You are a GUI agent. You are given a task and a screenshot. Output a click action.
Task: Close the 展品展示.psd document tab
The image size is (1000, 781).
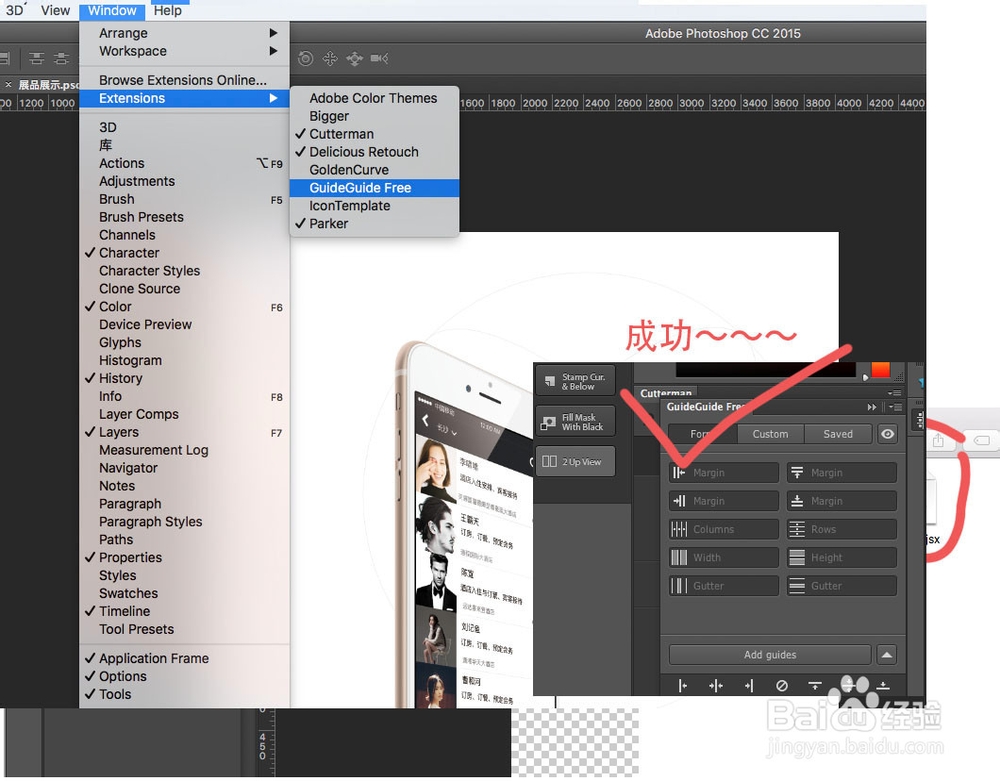(8, 84)
